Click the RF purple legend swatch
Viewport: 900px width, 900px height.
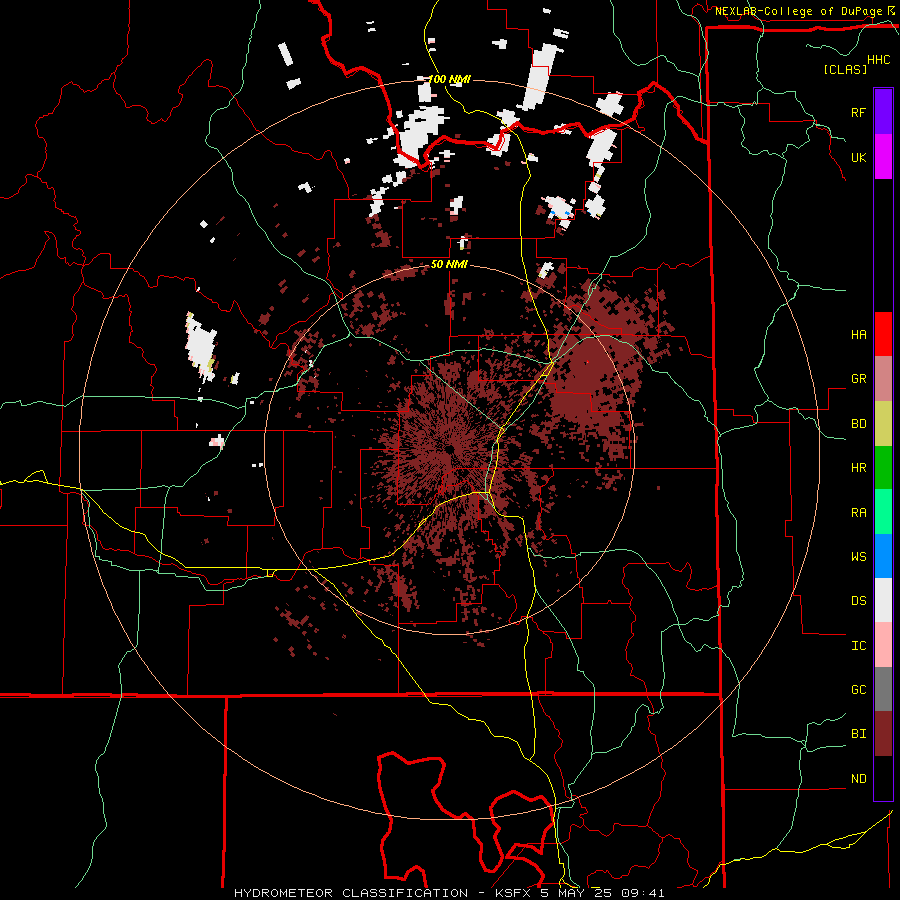pyautogui.click(x=883, y=112)
